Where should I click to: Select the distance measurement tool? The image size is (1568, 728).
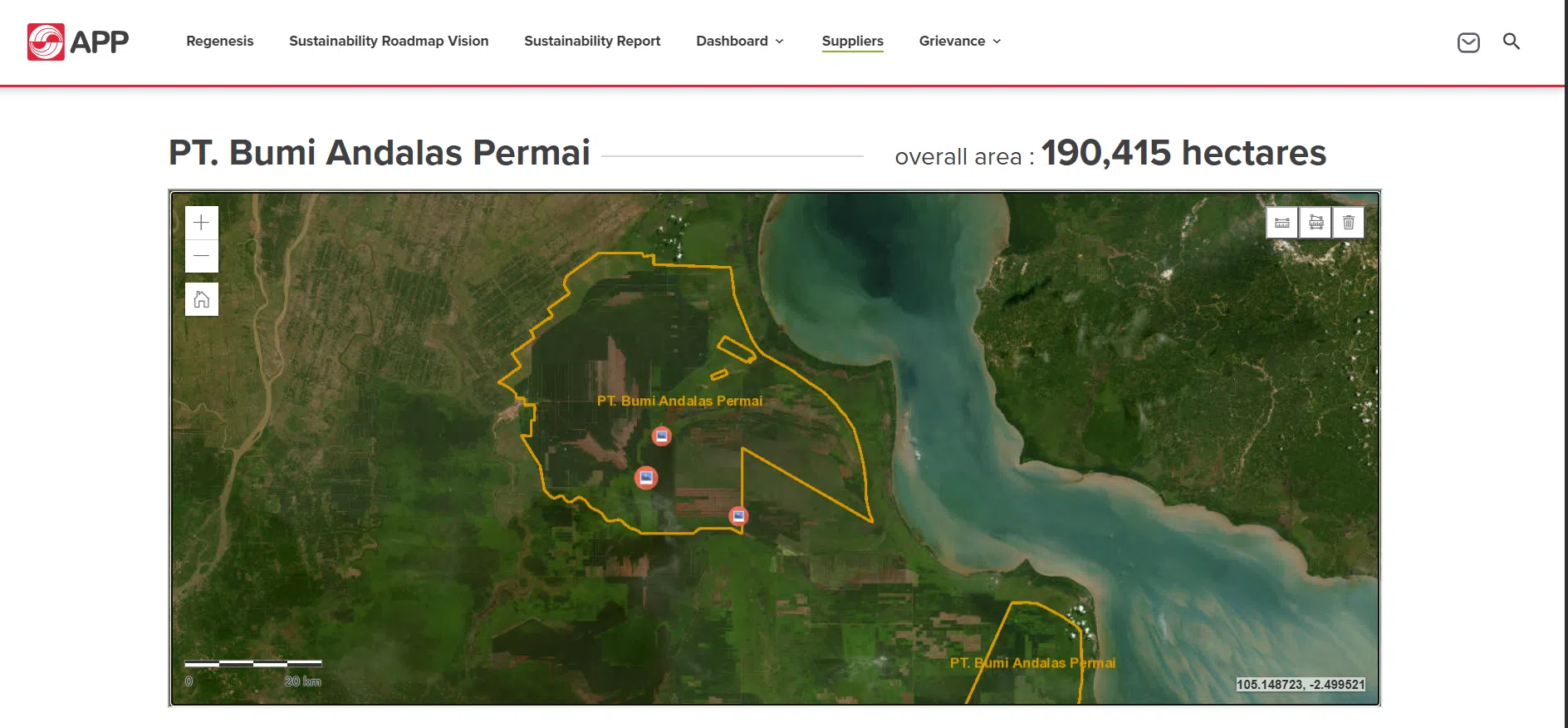[x=1282, y=223]
